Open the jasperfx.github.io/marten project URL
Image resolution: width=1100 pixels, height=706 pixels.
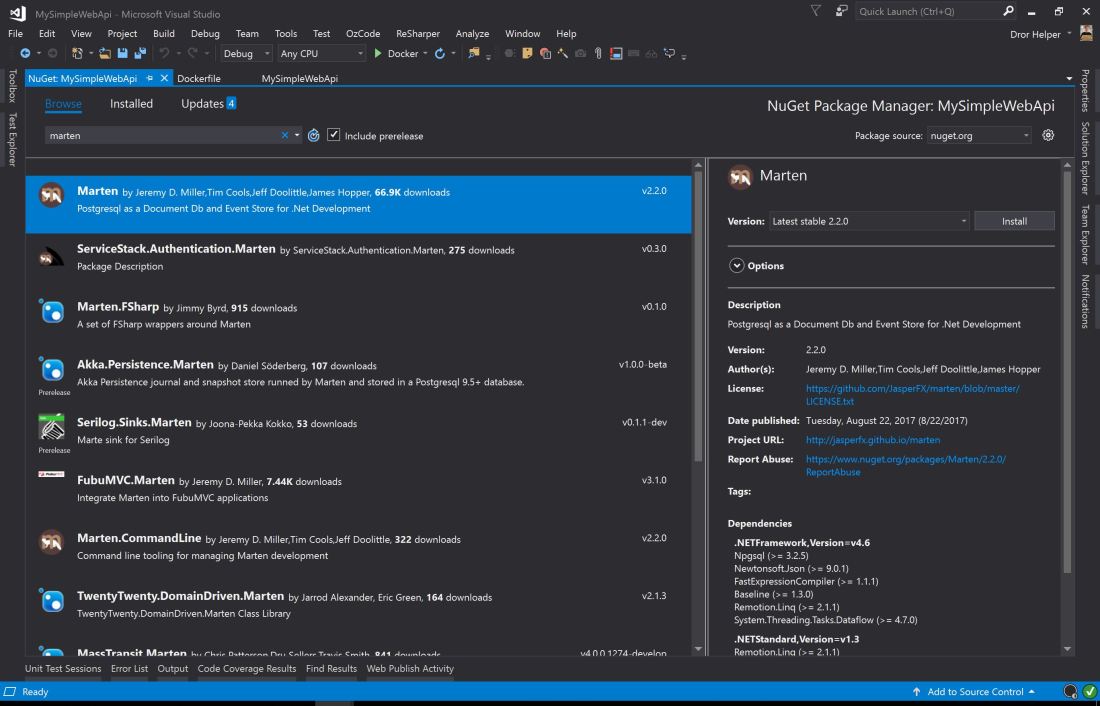coord(872,440)
